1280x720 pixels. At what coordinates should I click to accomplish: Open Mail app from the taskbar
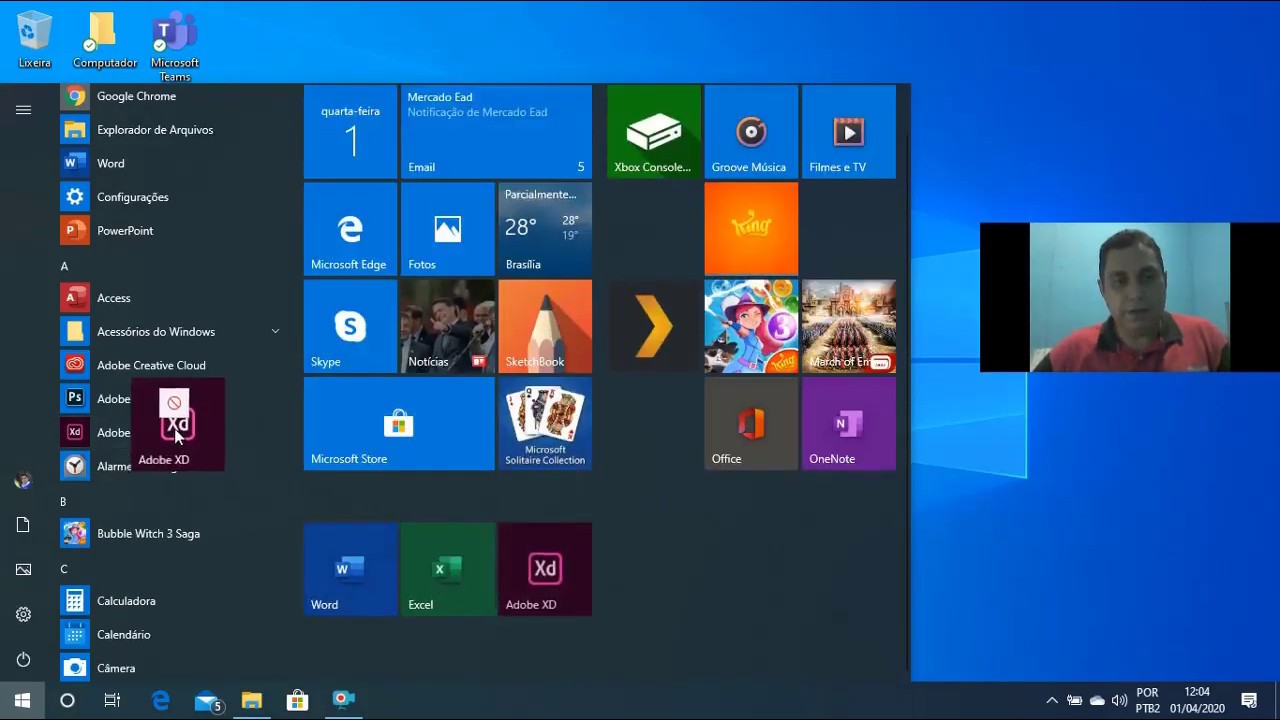(207, 701)
